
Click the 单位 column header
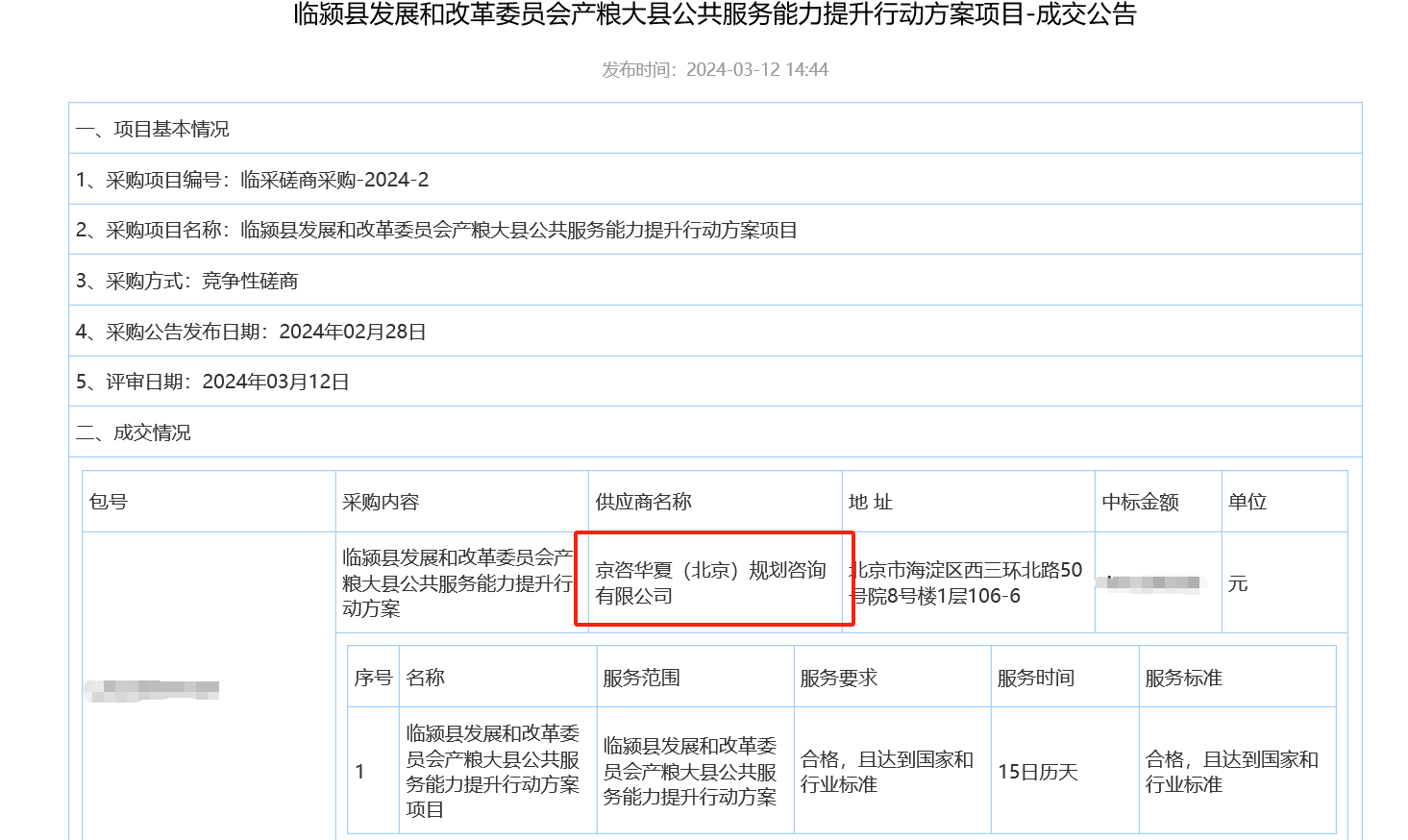point(1285,502)
